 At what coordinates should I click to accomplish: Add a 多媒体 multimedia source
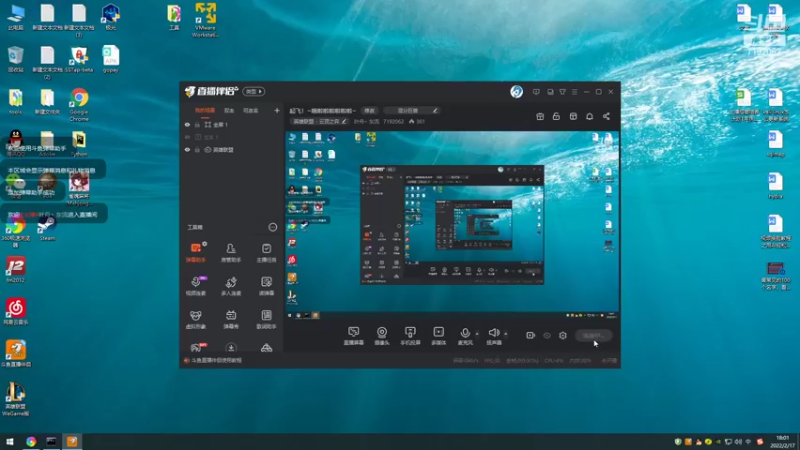click(438, 336)
